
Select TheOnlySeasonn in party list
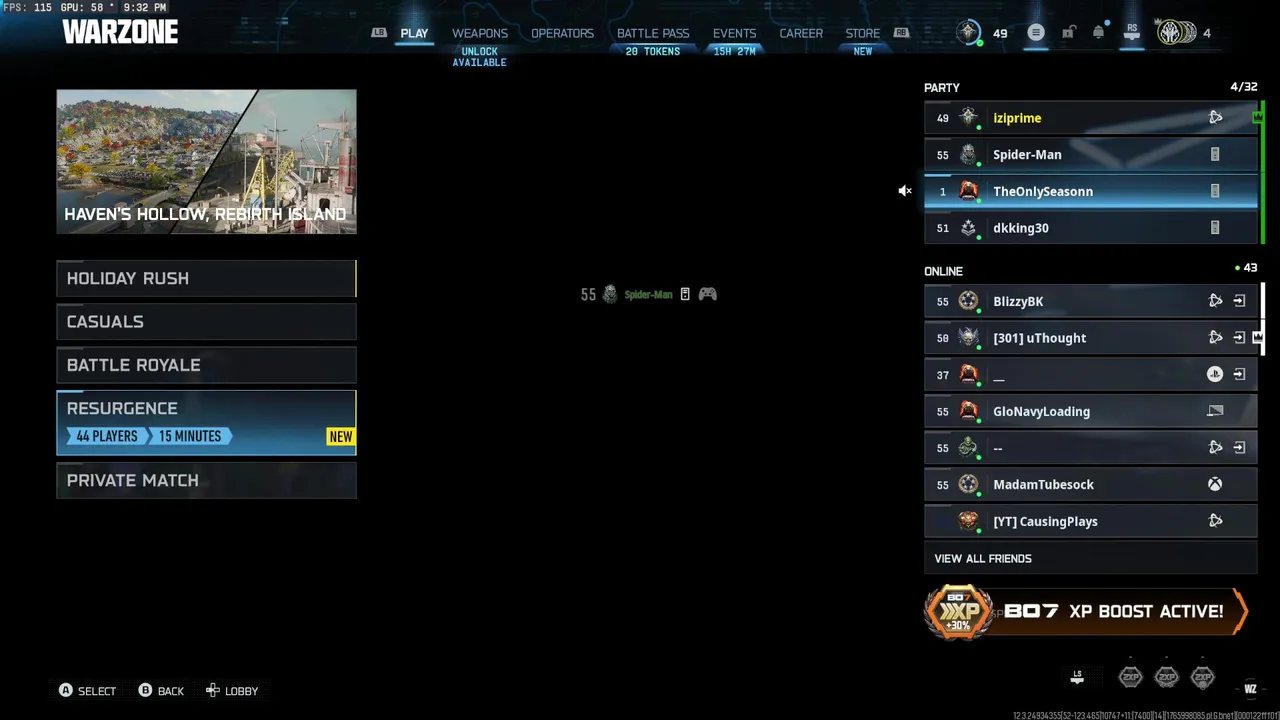(1091, 191)
